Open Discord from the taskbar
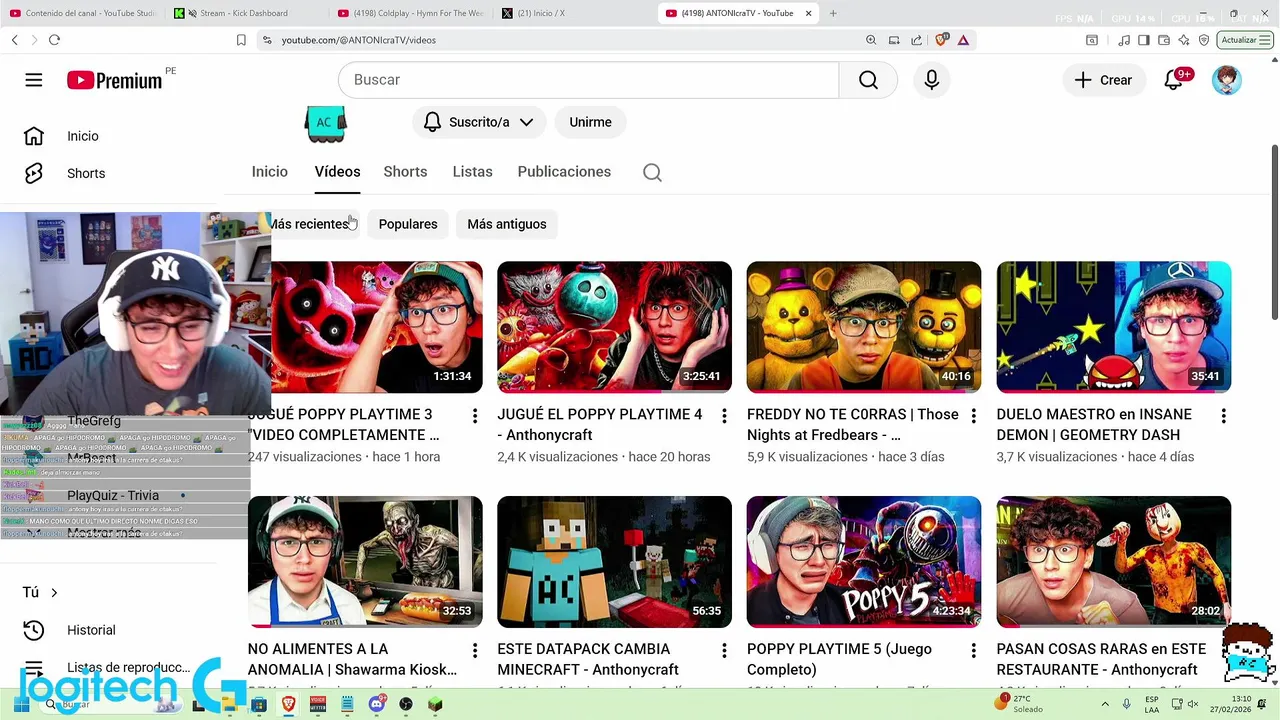 pos(377,704)
